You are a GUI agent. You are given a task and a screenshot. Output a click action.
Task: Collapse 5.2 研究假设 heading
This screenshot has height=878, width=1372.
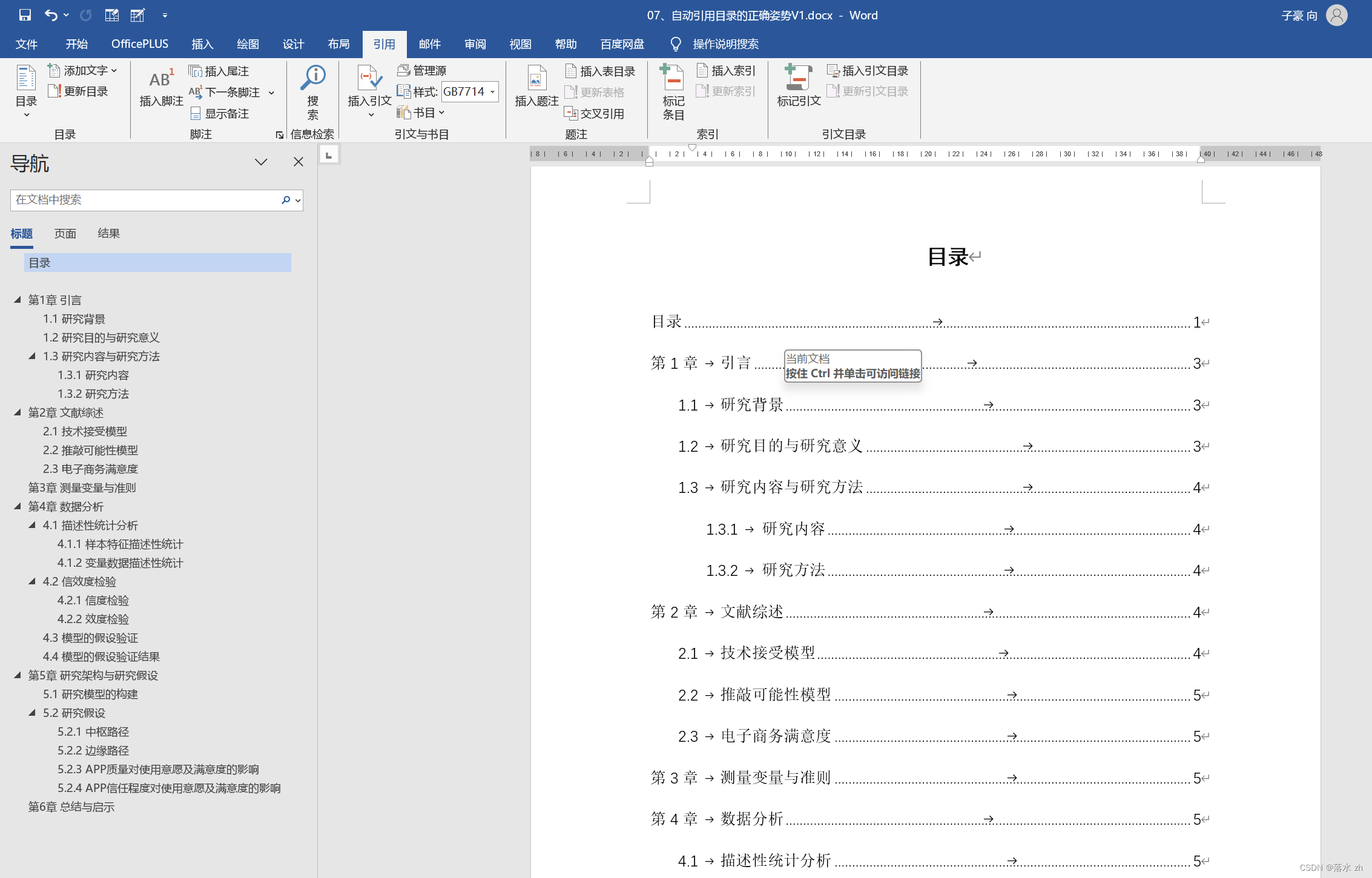click(x=32, y=713)
